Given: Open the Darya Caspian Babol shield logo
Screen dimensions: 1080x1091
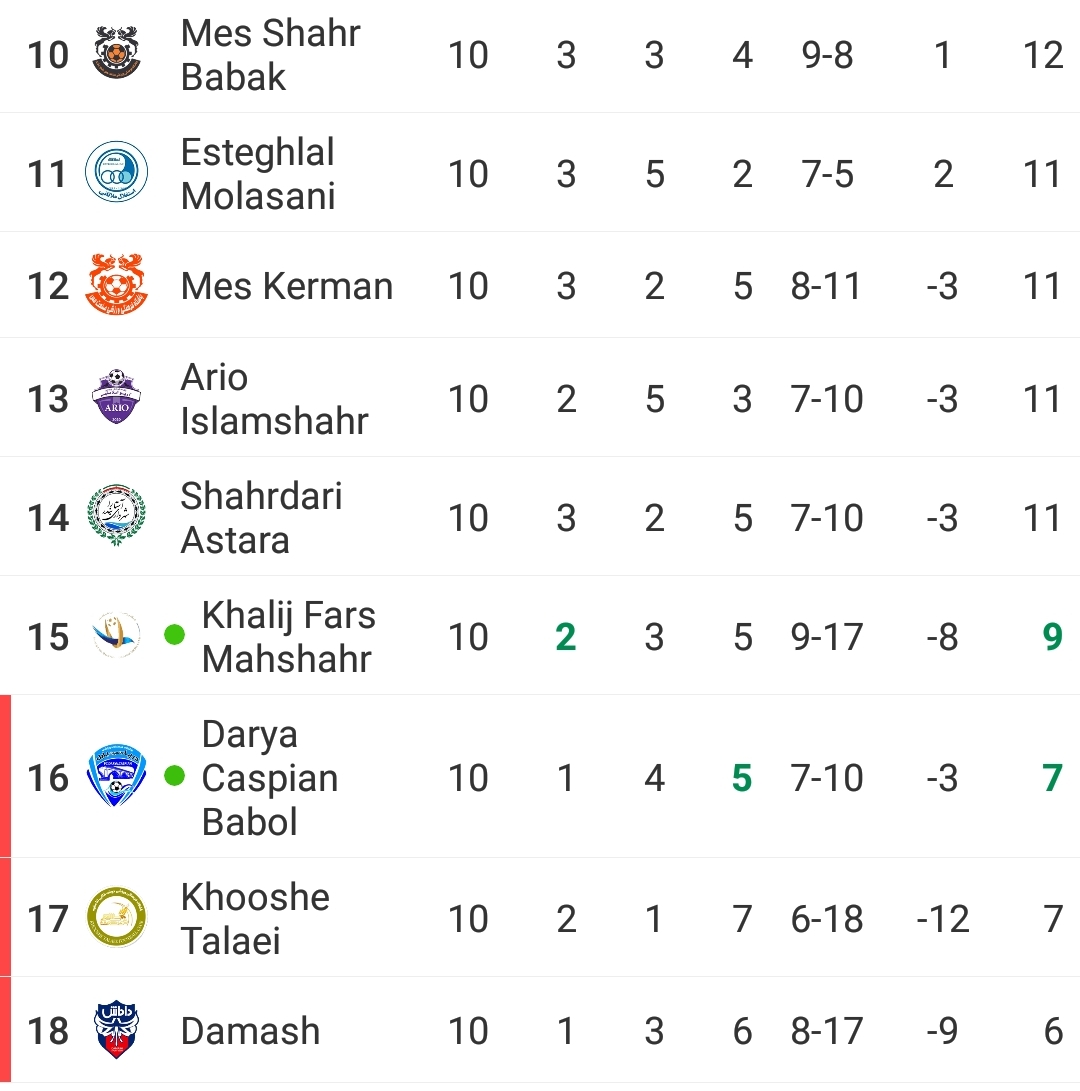Looking at the screenshot, I should click(116, 775).
